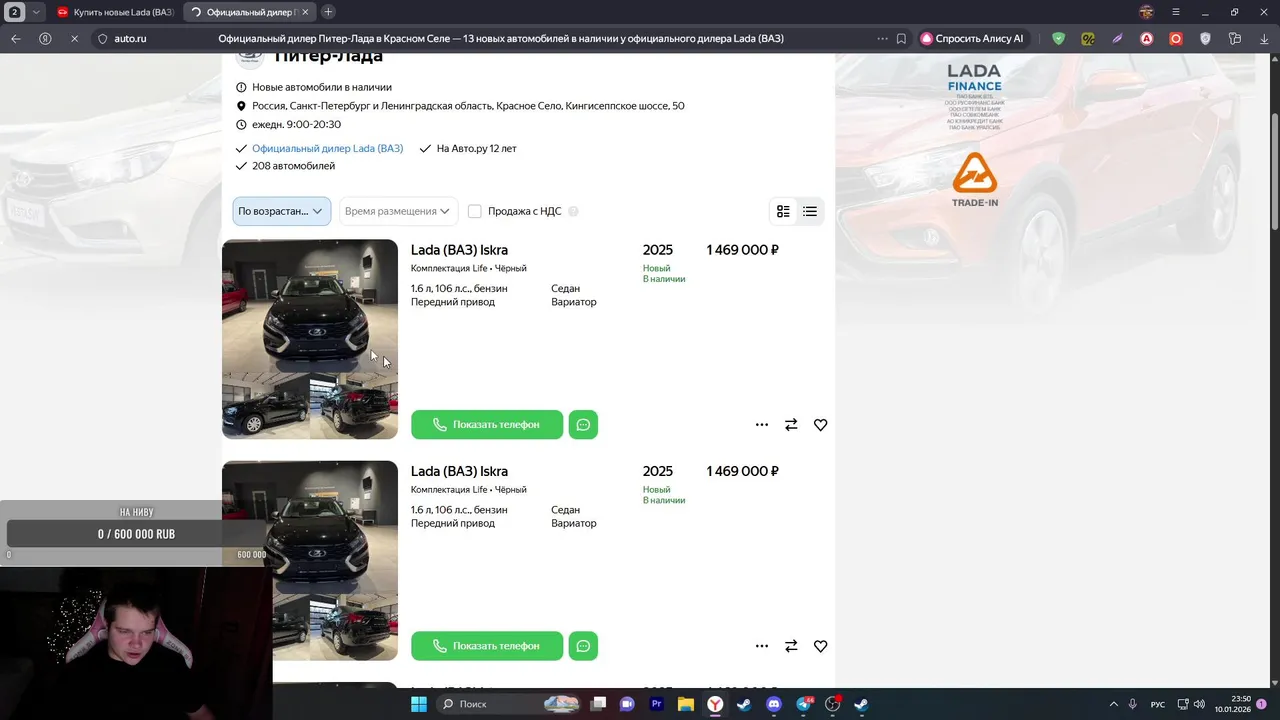Viewport: 1280px width, 720px height.
Task: Show hidden system tray icons chevron
Action: (1114, 704)
